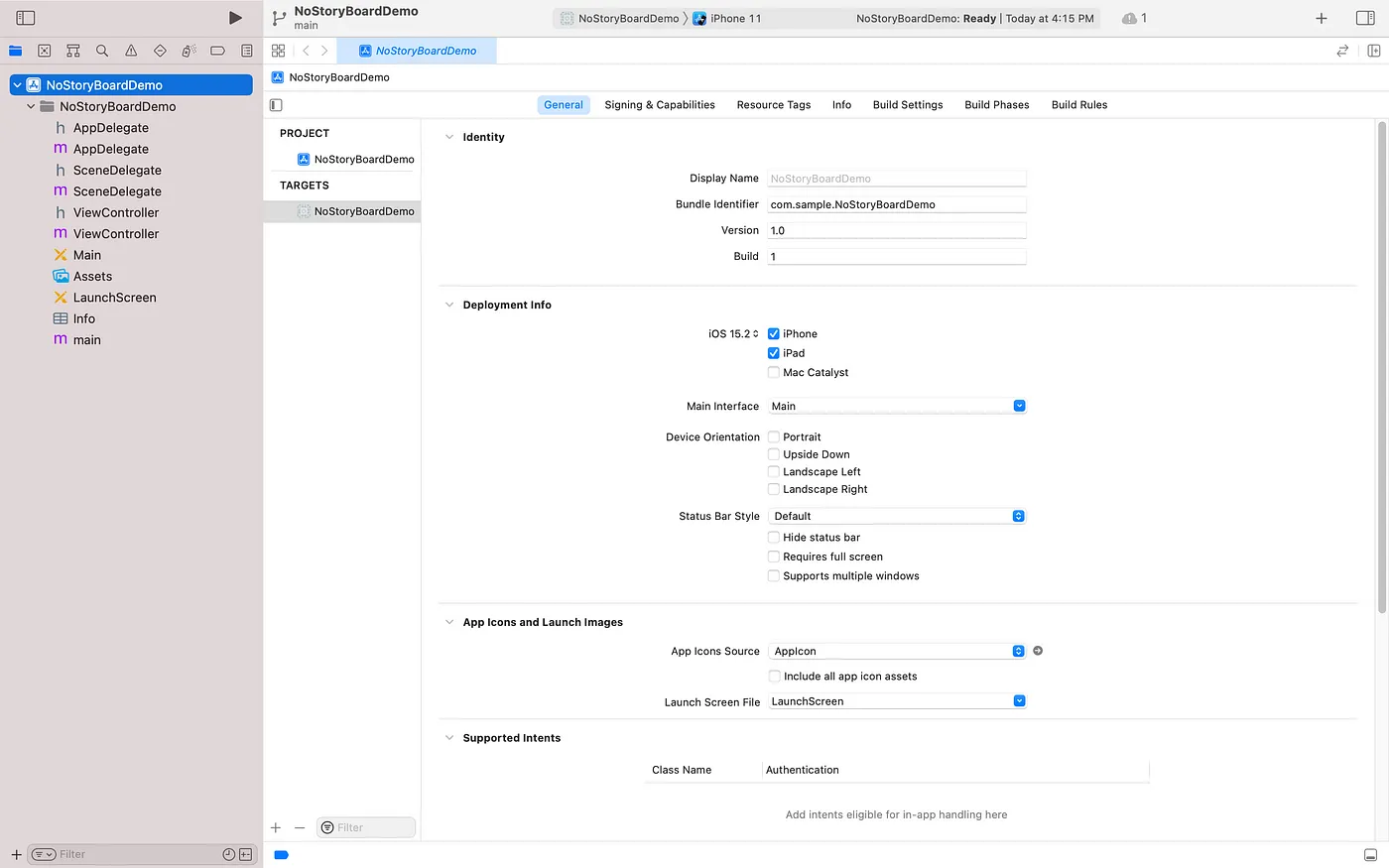Open the report navigator icon
The width and height of the screenshot is (1389, 868).
246,51
